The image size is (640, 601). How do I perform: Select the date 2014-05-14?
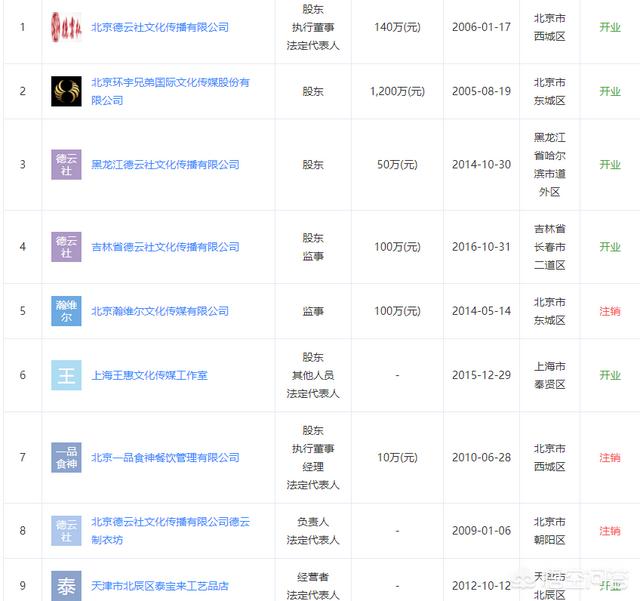481,311
